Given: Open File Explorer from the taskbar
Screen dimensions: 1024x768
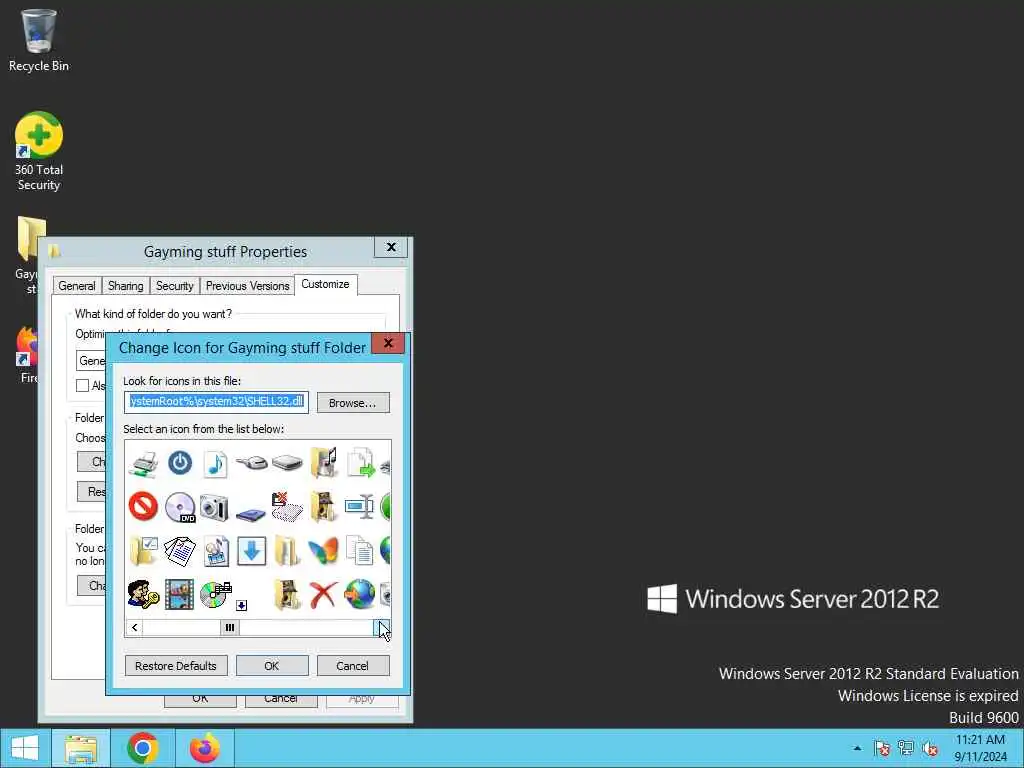Looking at the screenshot, I should [x=81, y=748].
